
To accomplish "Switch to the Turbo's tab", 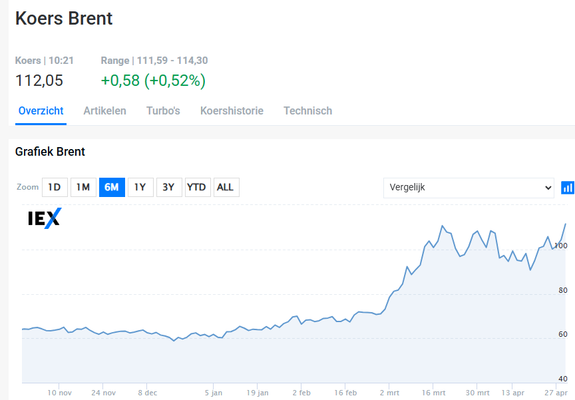I will (x=163, y=111).
